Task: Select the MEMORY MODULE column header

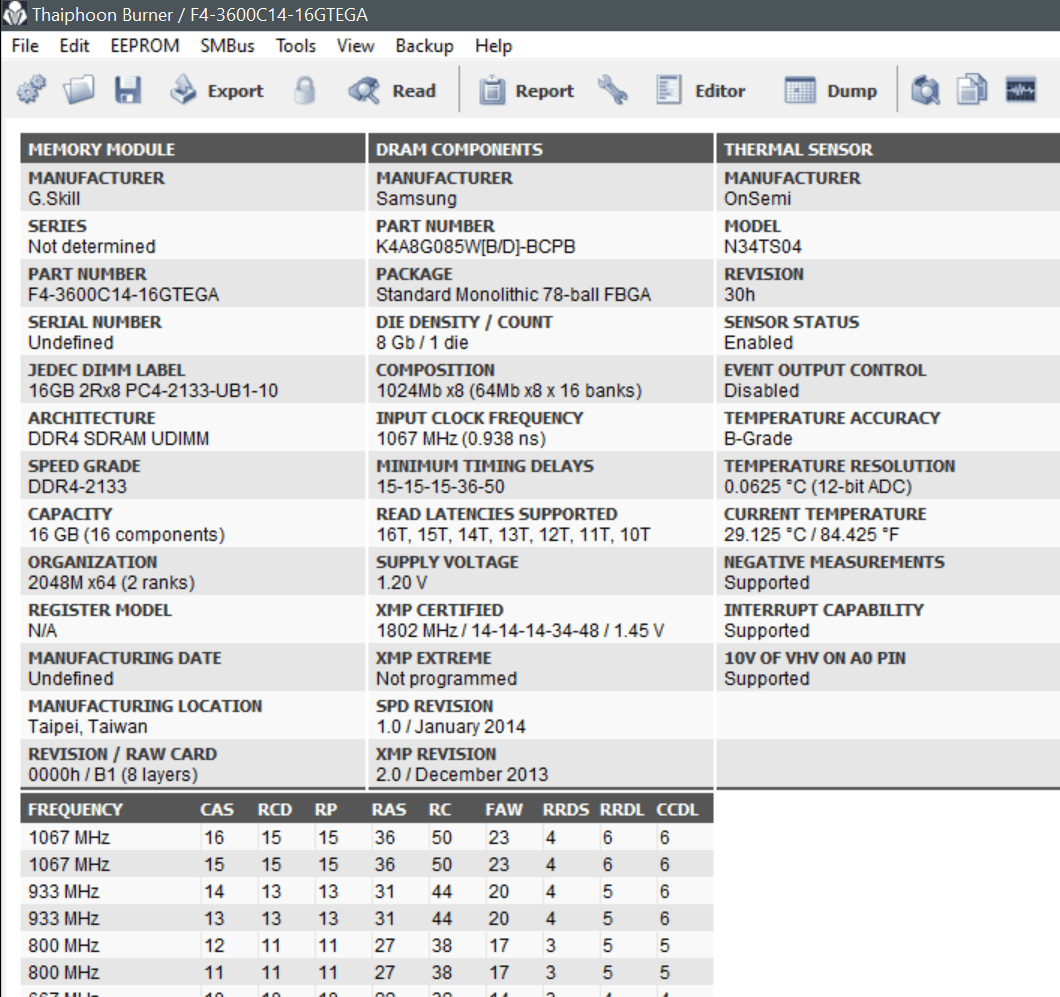Action: [193, 149]
